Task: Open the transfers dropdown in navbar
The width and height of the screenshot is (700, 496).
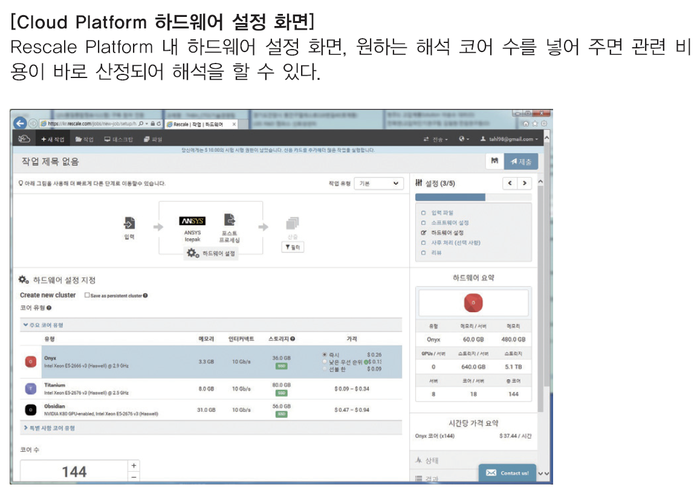Action: point(436,139)
